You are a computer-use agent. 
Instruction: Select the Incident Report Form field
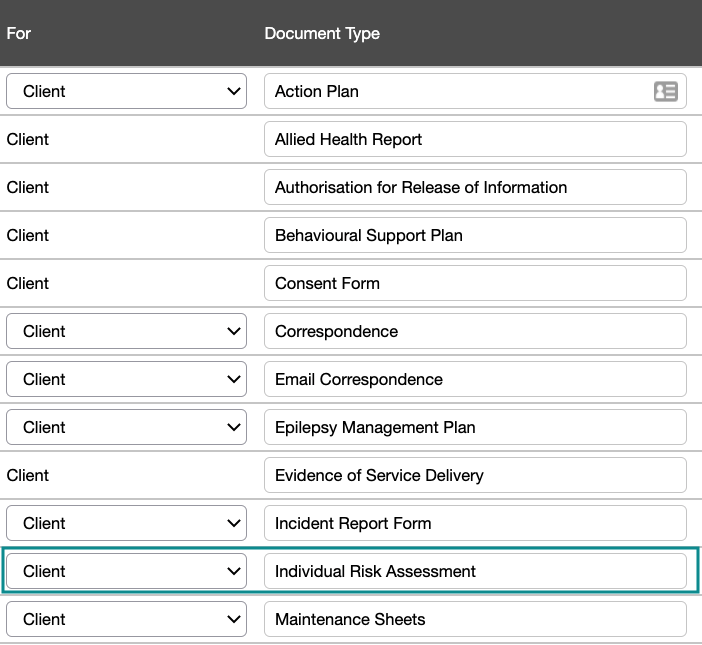pos(475,523)
